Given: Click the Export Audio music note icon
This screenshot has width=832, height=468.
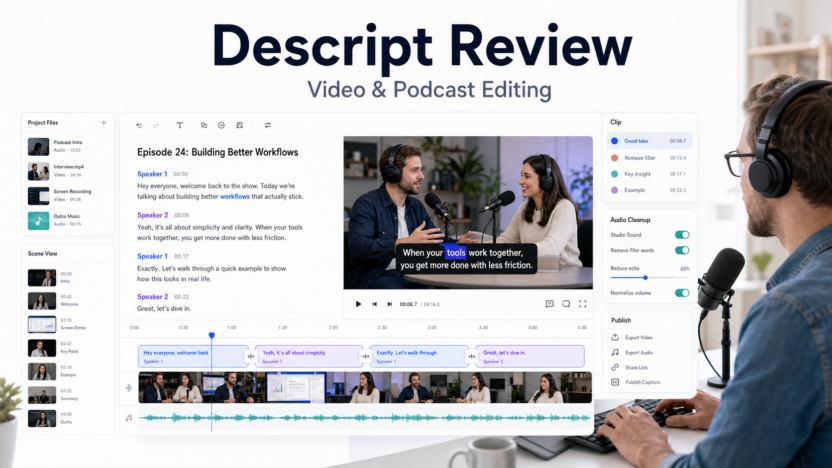Looking at the screenshot, I should pyautogui.click(x=615, y=352).
